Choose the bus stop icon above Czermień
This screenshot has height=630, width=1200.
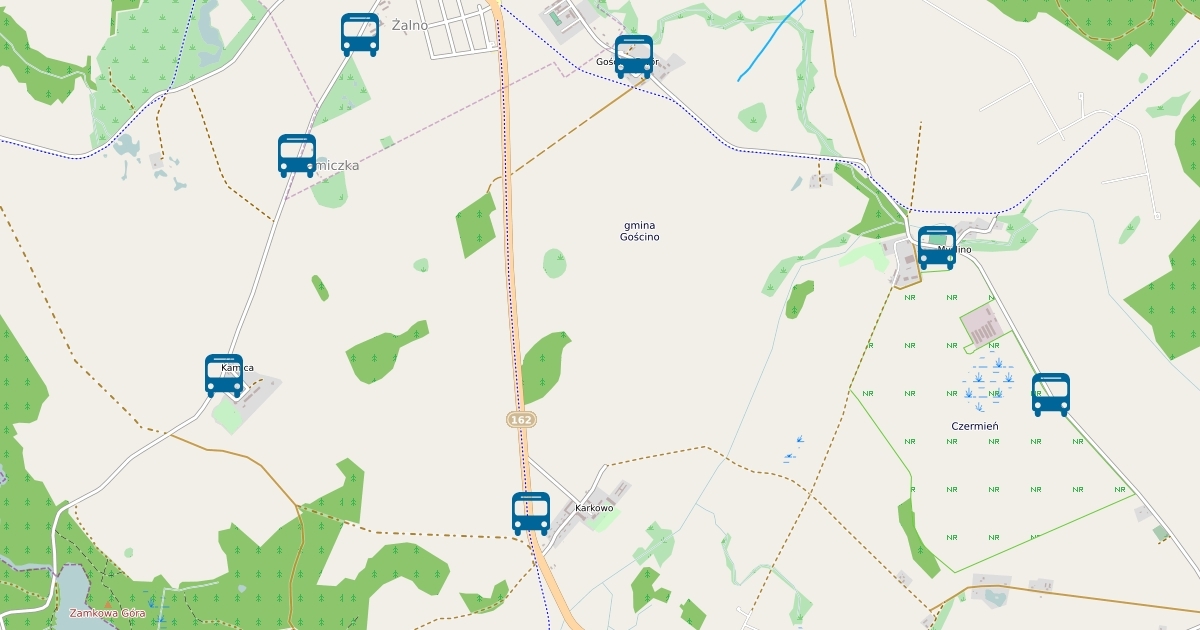1051,395
